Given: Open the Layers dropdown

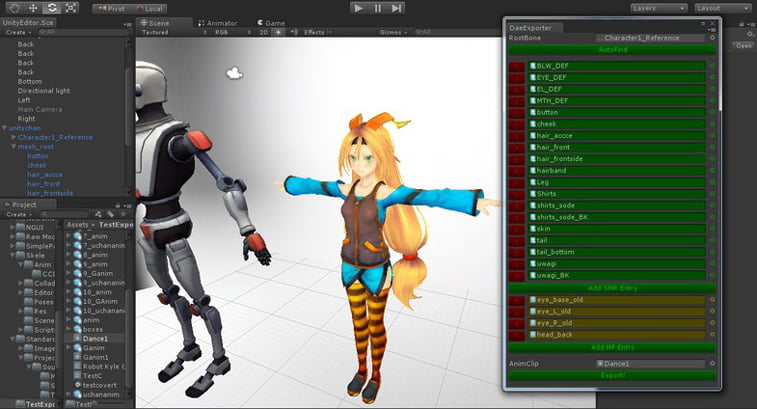Looking at the screenshot, I should (659, 9).
